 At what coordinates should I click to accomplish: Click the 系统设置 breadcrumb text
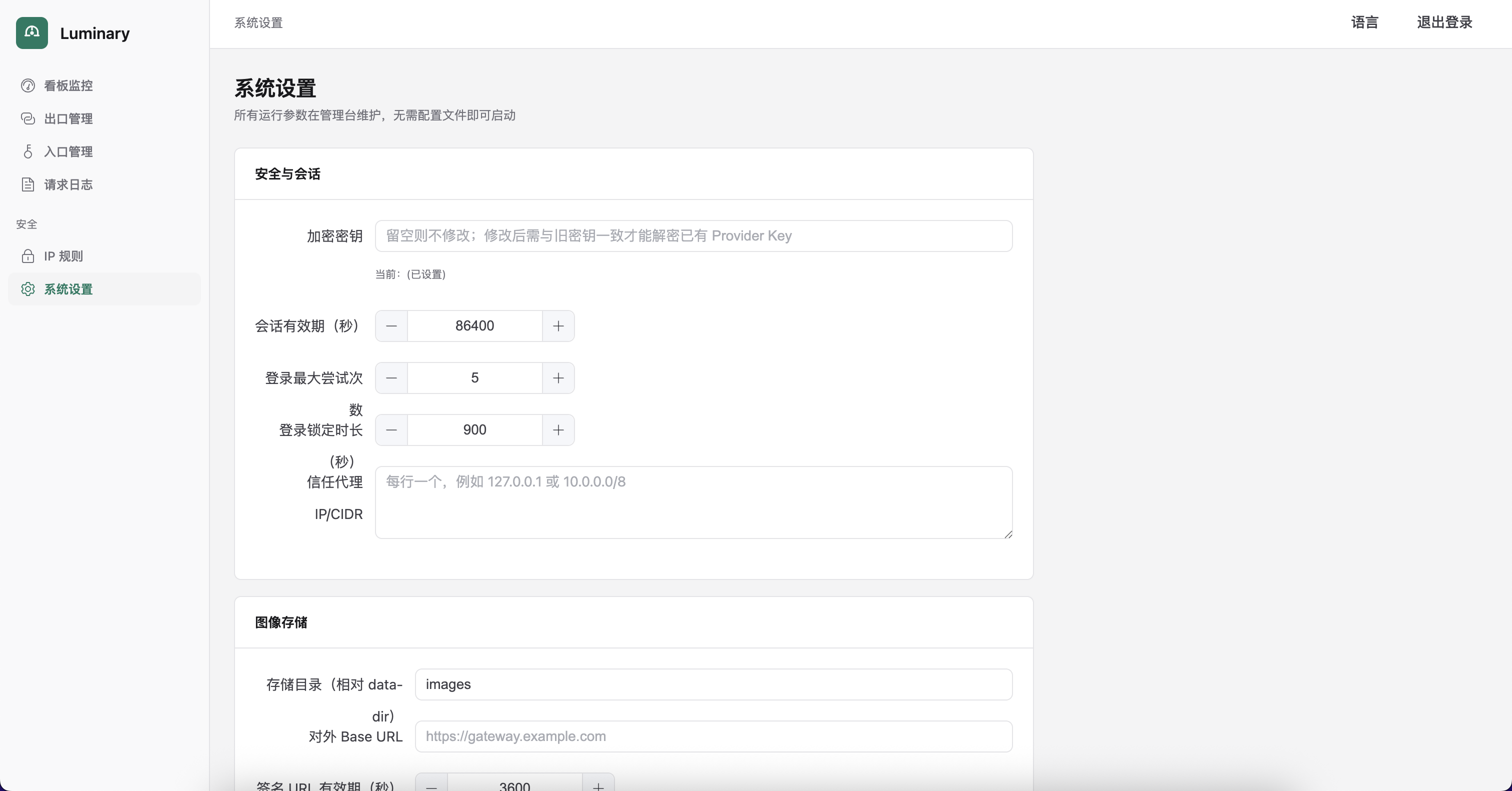click(x=258, y=23)
